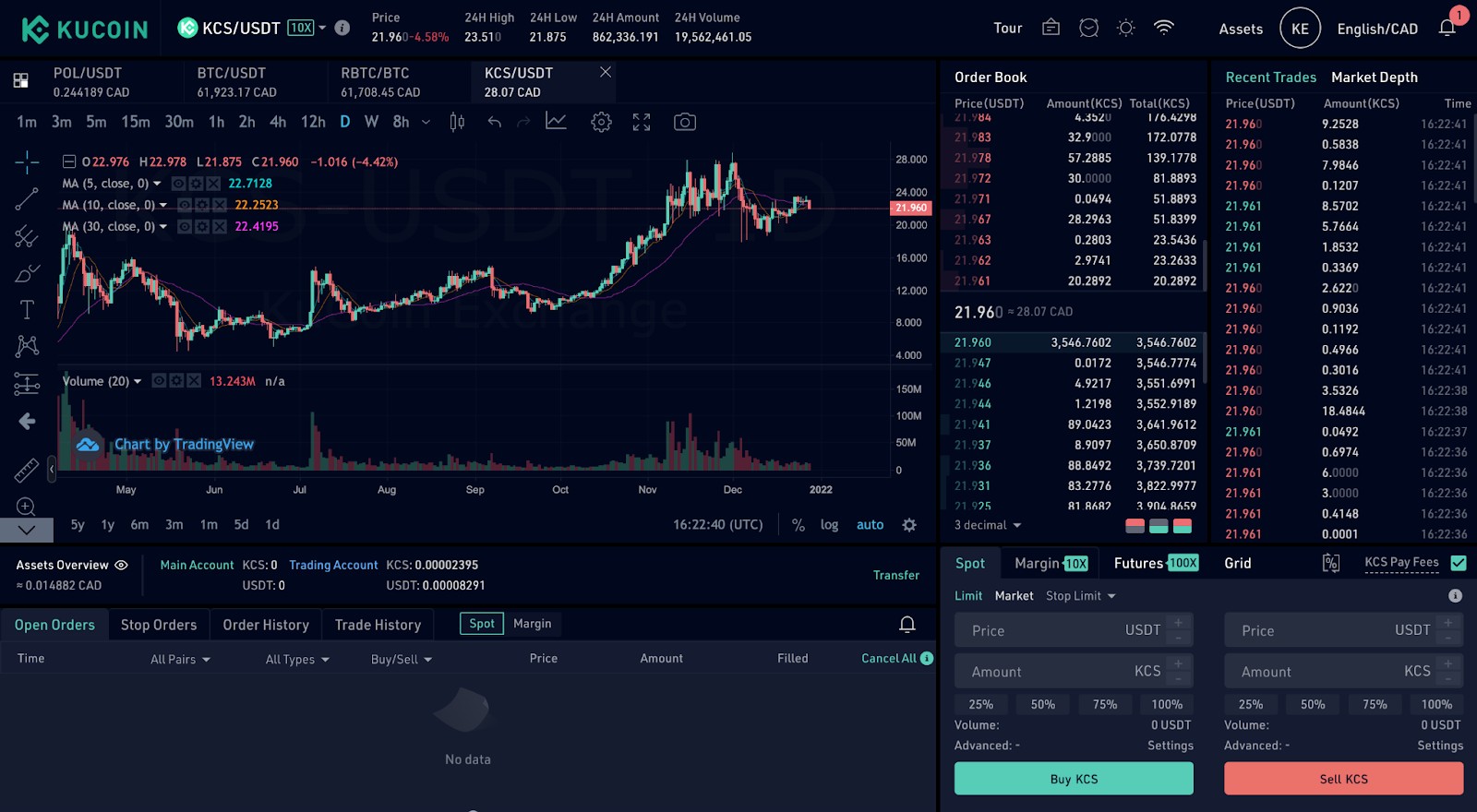Expand the MA (5, close, 0) indicator menu

pyautogui.click(x=157, y=184)
